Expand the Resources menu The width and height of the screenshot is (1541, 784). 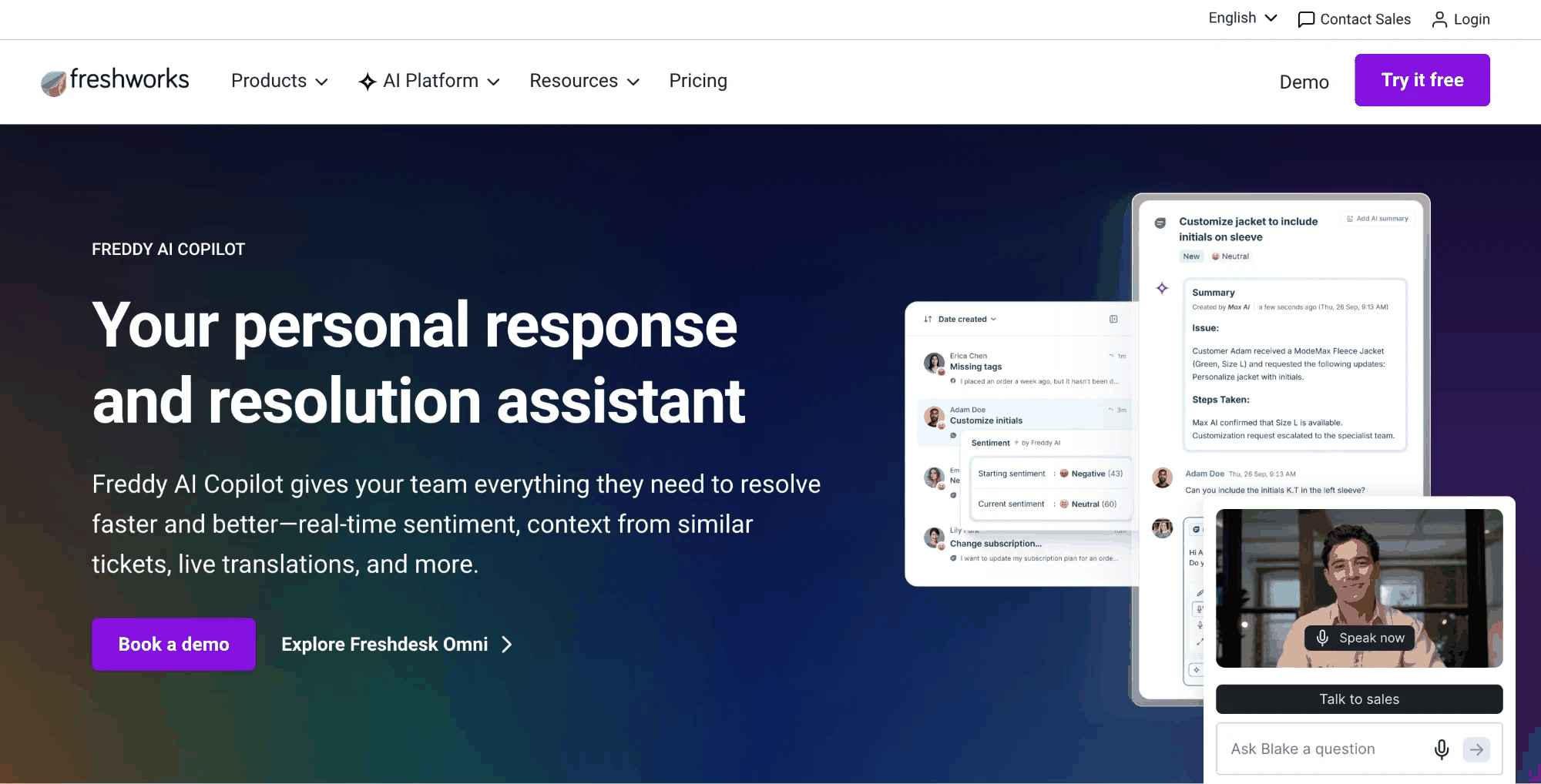click(585, 81)
